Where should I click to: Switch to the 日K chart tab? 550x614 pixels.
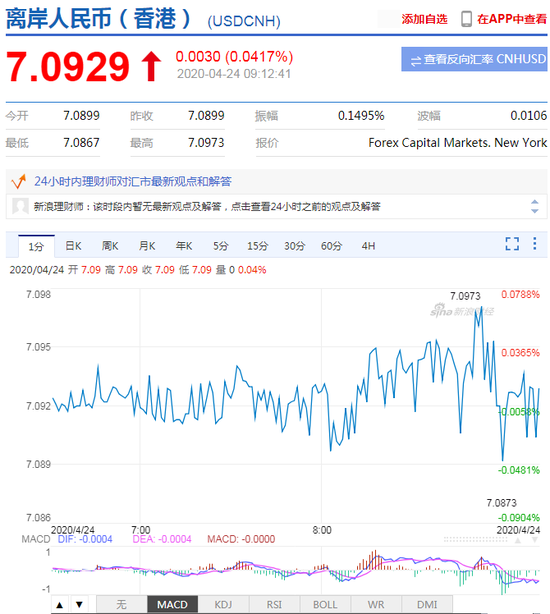[x=73, y=246]
